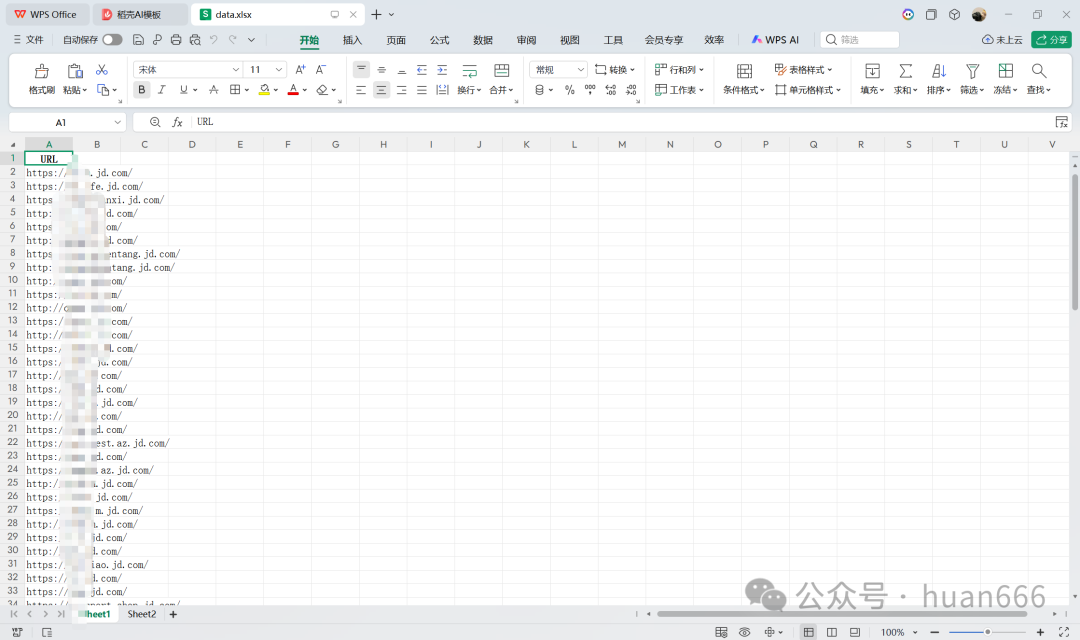The width and height of the screenshot is (1080, 640).
Task: Click the Insert Function fx icon
Action: tap(178, 122)
